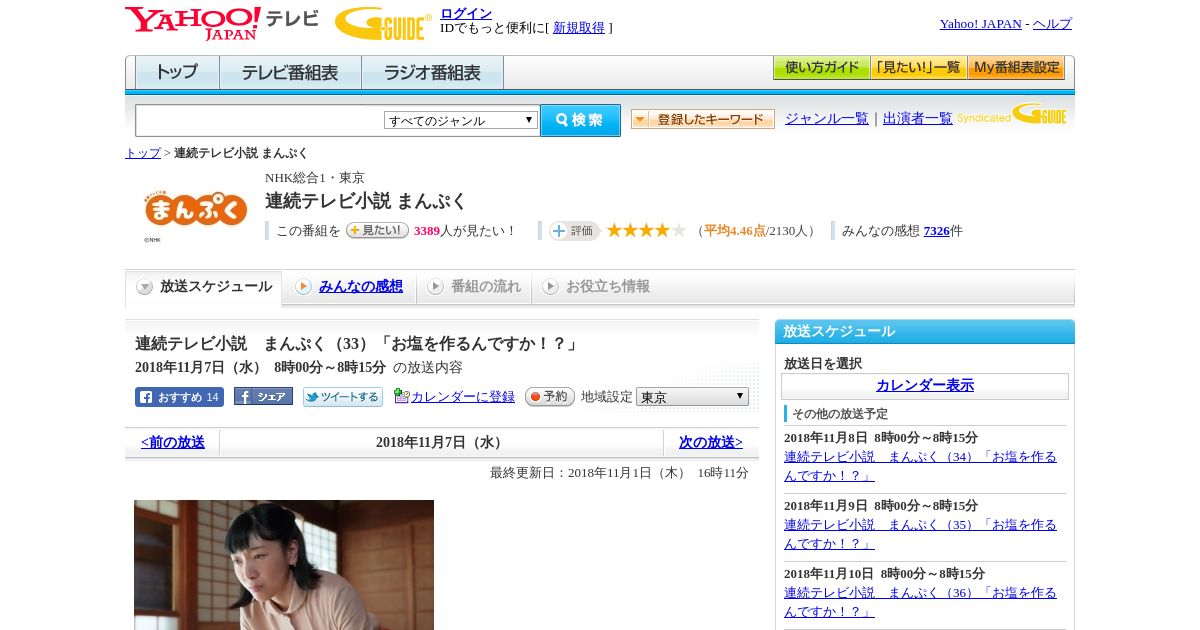Open the ヘルプ link
Viewport: 1200px width, 630px height.
(x=1052, y=24)
